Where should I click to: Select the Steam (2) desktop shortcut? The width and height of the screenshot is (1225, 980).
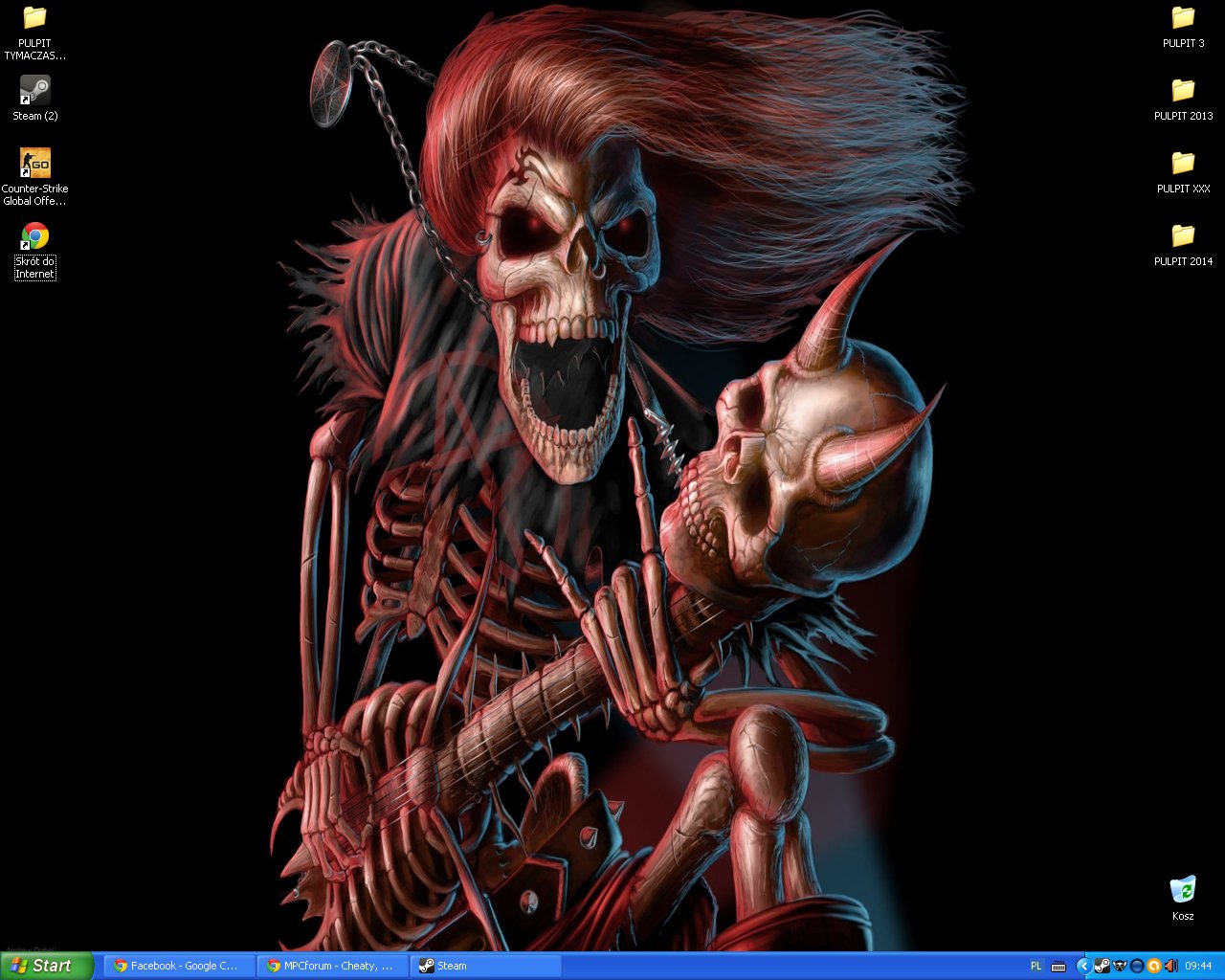pos(34,98)
